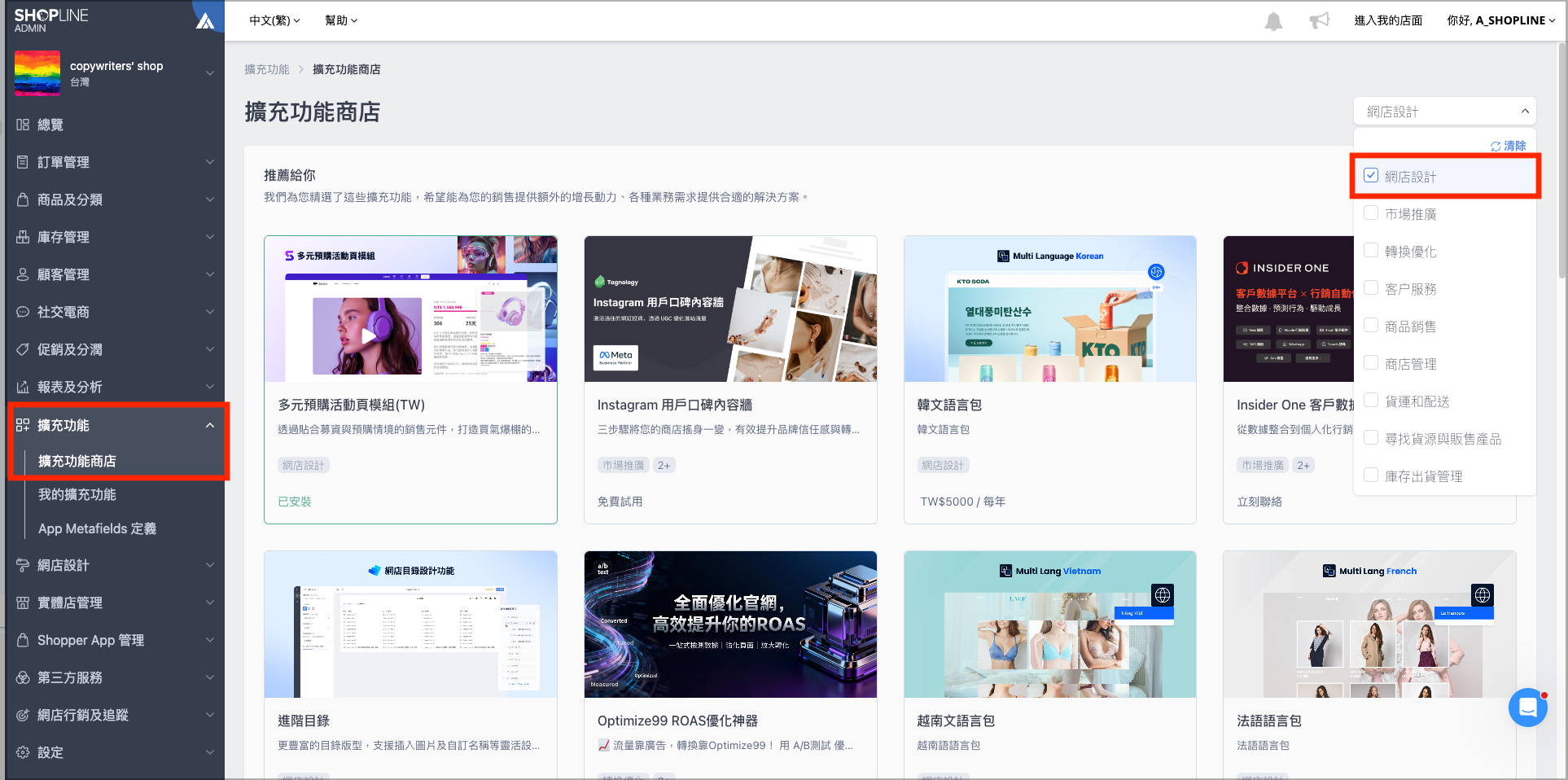This screenshot has height=780, width=1568.
Task: Open the announcements megaphone icon
Action: point(1319,20)
